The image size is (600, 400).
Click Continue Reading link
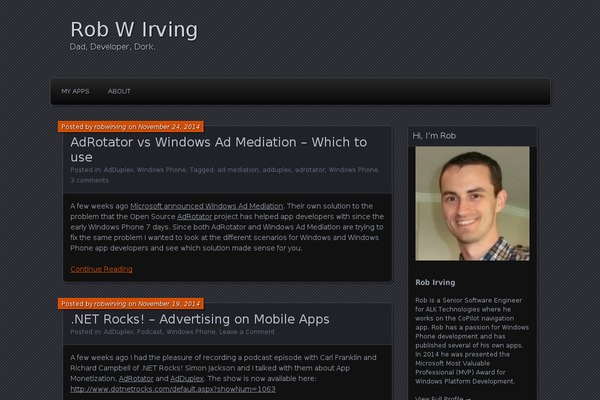(101, 269)
